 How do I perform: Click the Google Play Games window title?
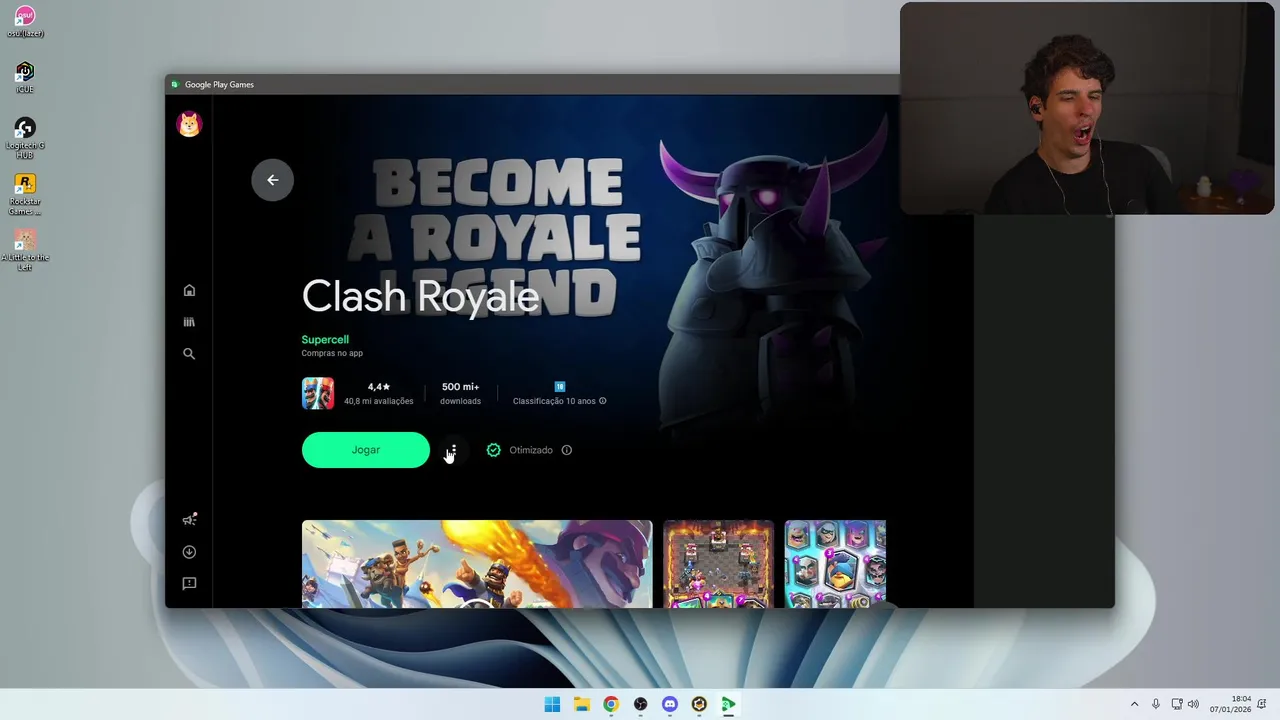click(x=219, y=85)
